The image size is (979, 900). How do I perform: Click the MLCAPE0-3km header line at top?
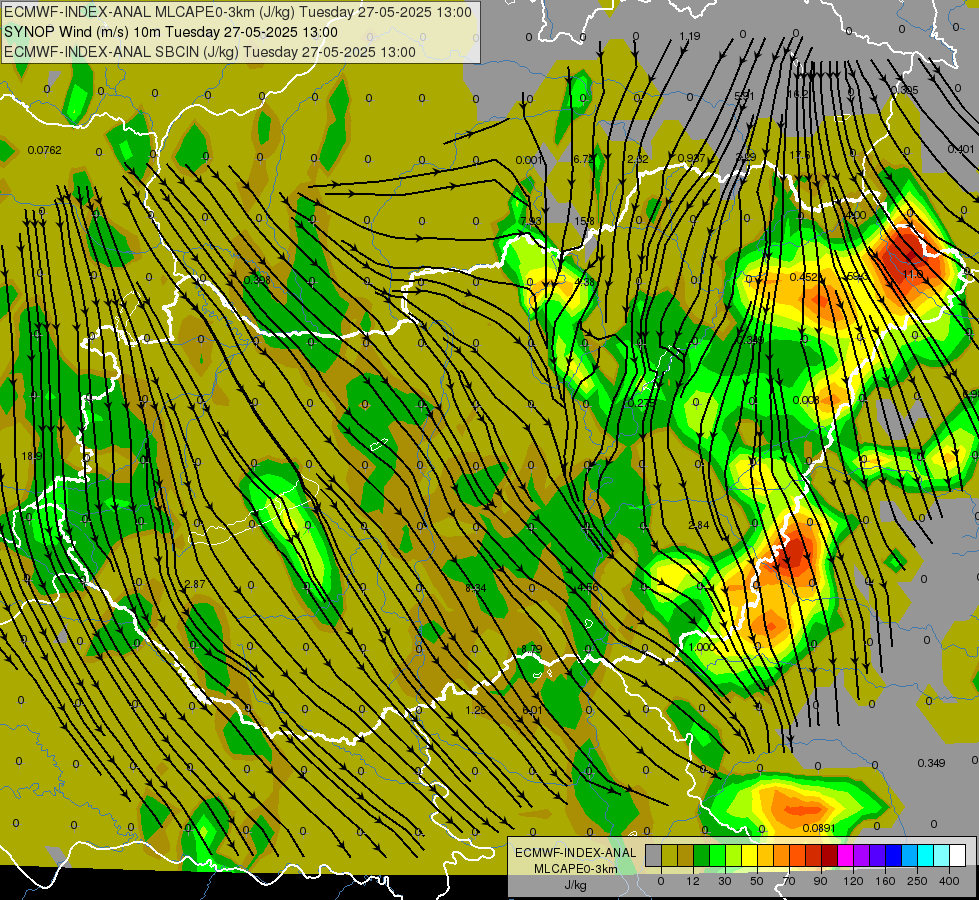[238, 12]
